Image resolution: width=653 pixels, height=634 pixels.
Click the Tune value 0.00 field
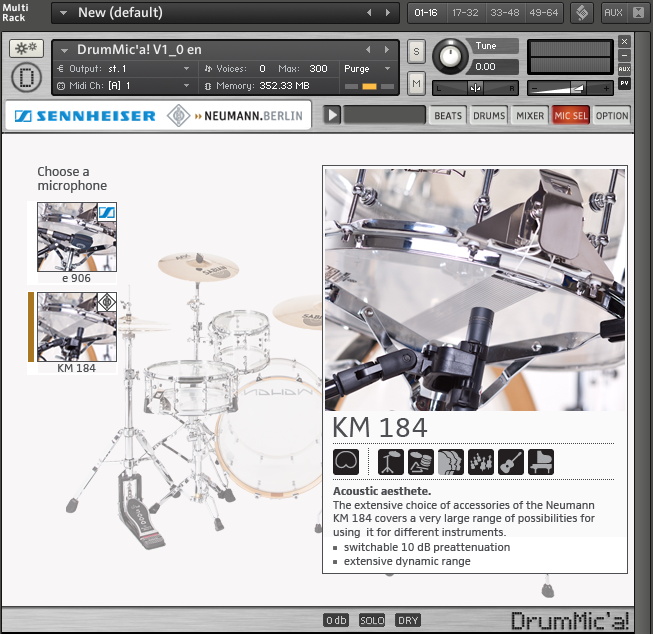(494, 67)
